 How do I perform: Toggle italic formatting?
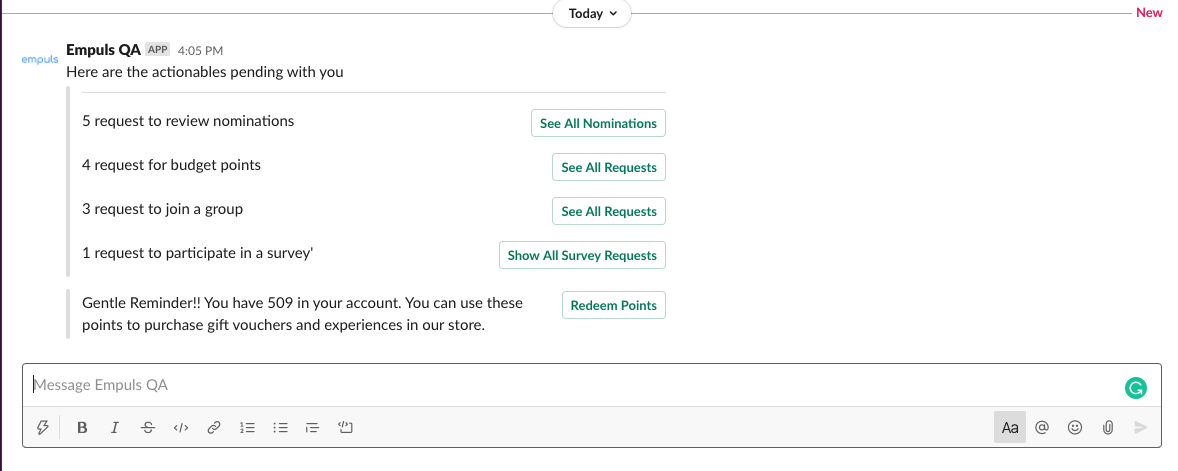pos(115,427)
